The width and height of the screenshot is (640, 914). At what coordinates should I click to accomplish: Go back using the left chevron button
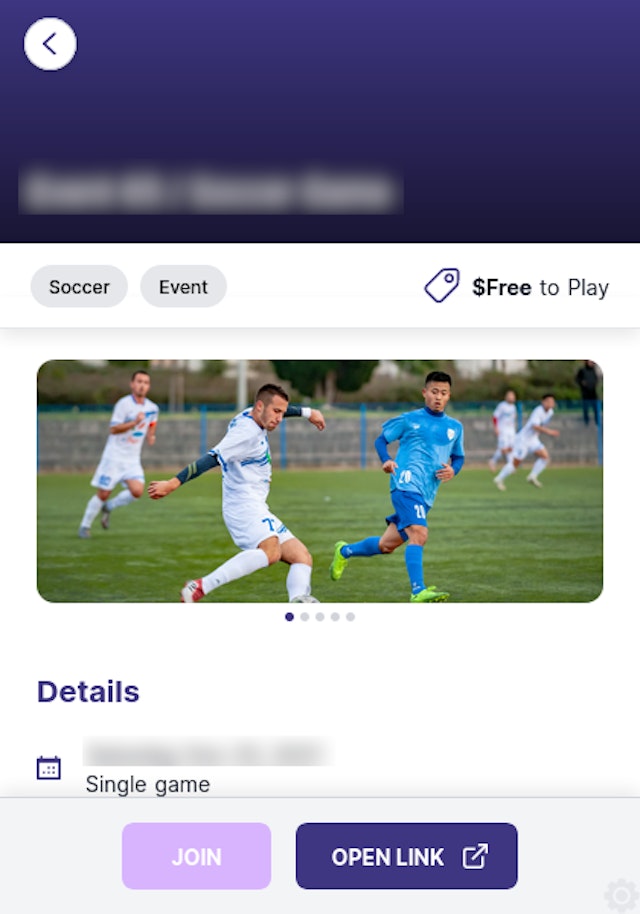[50, 44]
